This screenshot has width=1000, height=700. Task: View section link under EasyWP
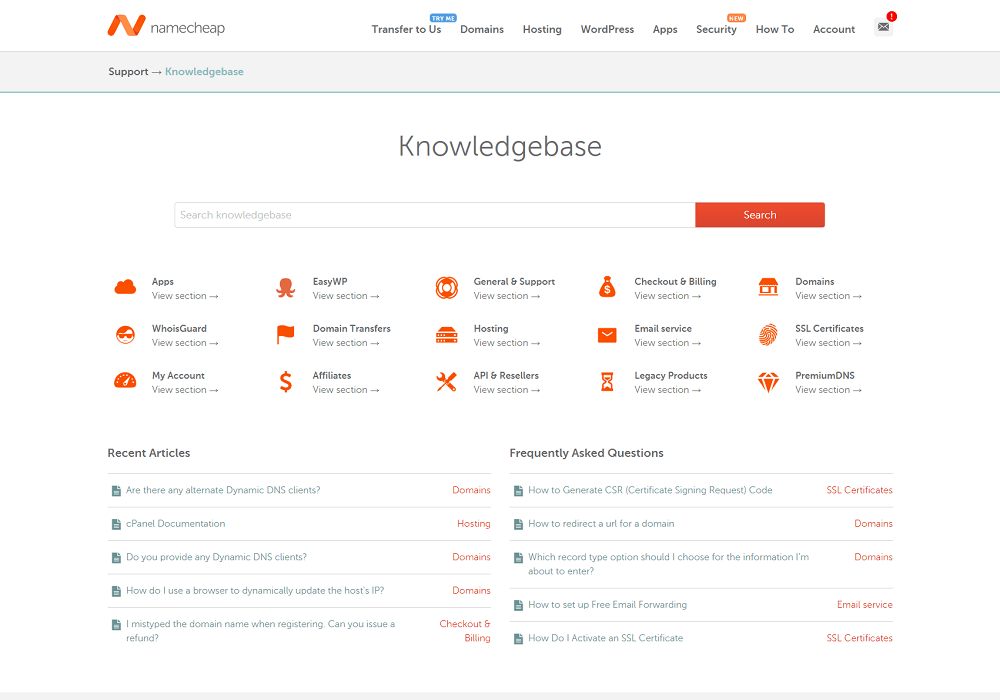click(x=346, y=296)
